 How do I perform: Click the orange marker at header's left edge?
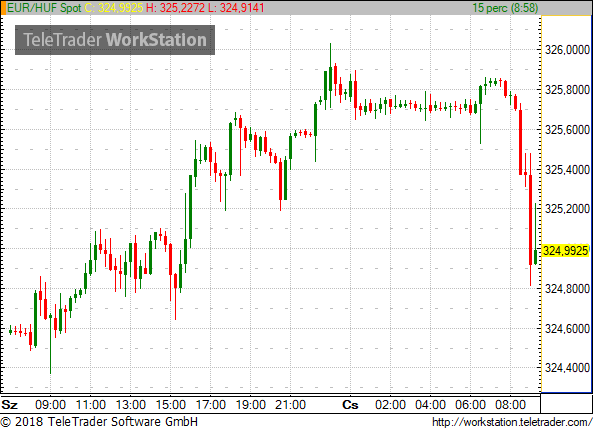click(3, 8)
